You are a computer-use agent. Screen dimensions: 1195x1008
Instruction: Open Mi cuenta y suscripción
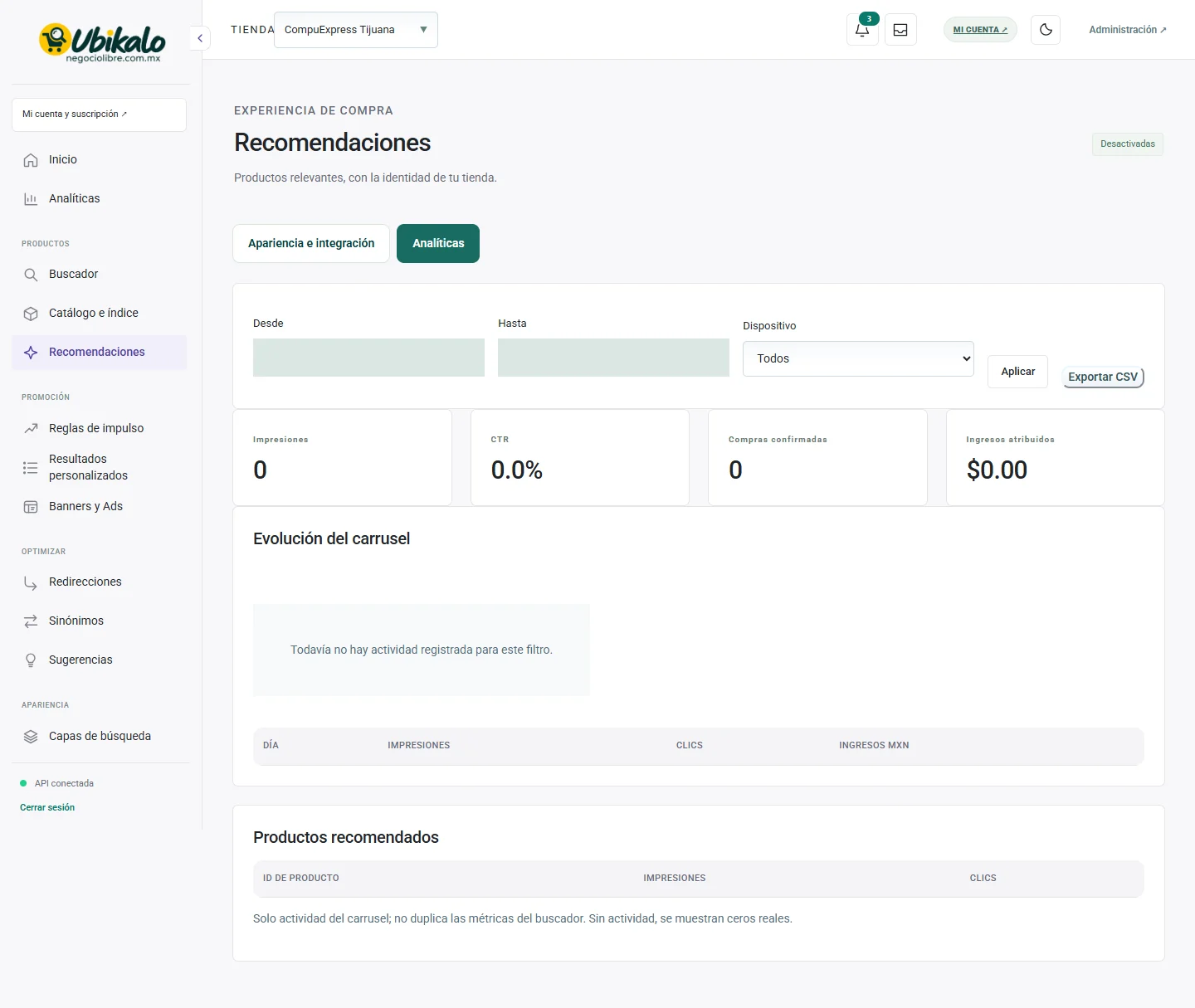pos(99,114)
